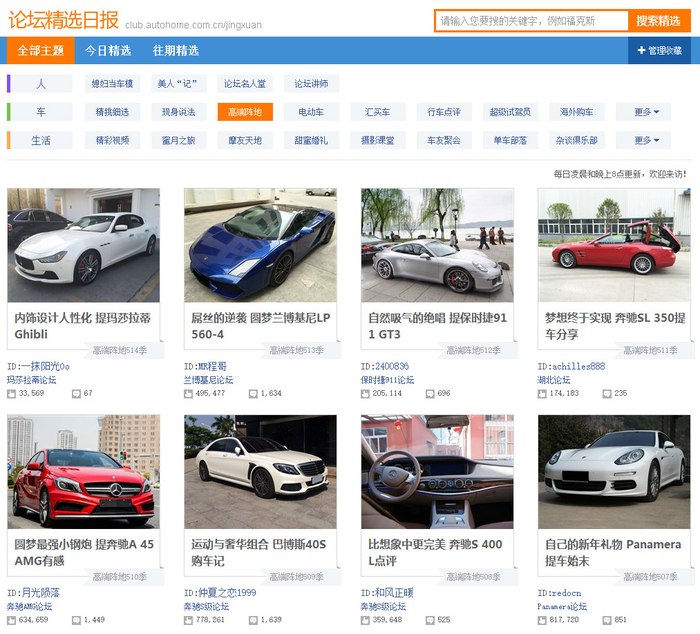The image size is (700, 634).
Task: Select the 全部主题 tab
Action: [41, 50]
